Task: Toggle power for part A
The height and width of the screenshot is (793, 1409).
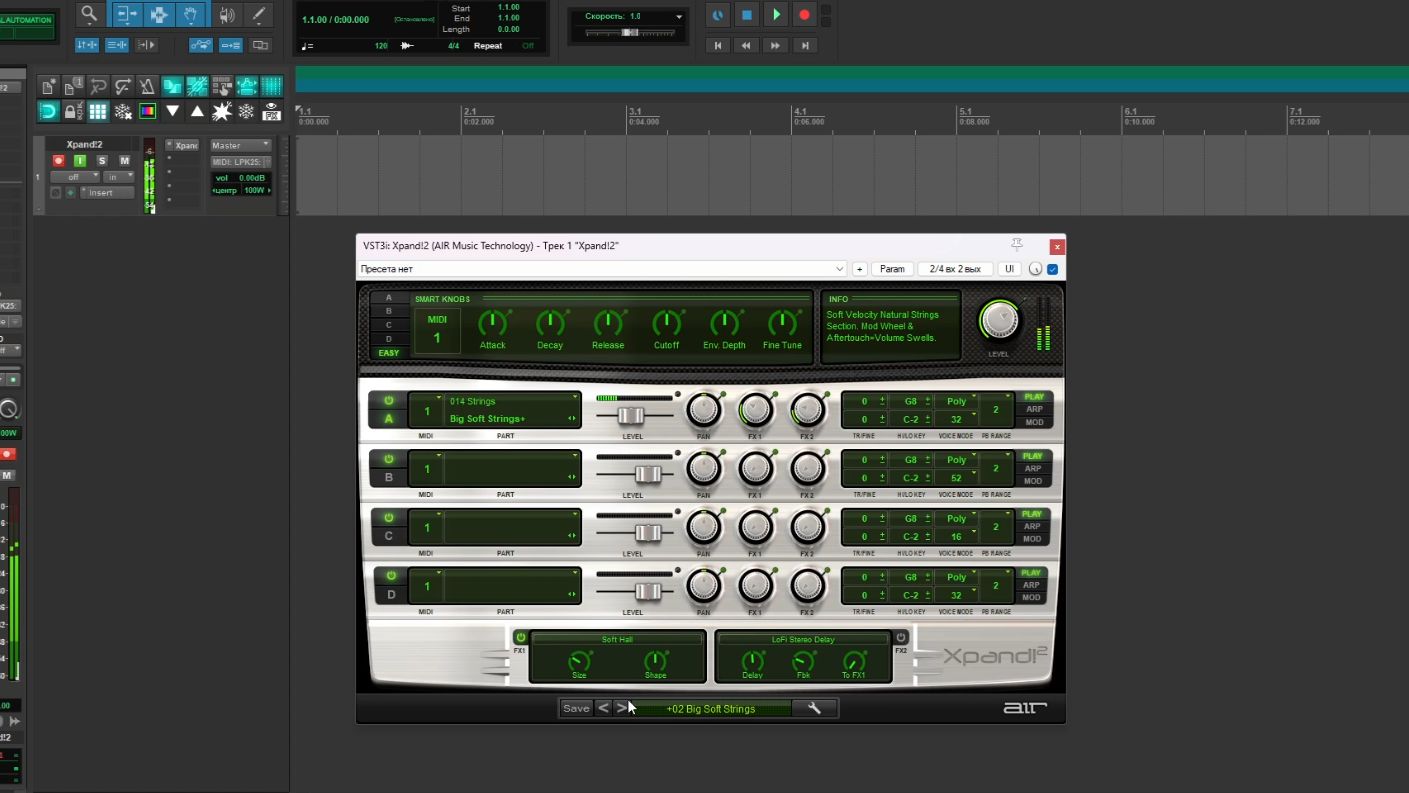Action: tap(389, 401)
